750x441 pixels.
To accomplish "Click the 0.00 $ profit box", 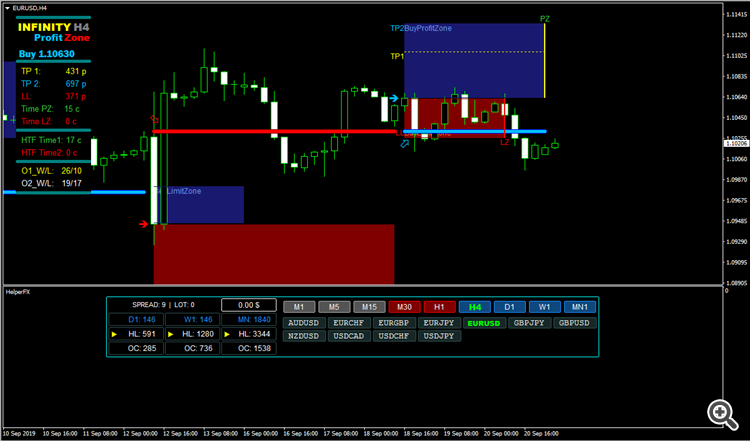I will pos(249,305).
